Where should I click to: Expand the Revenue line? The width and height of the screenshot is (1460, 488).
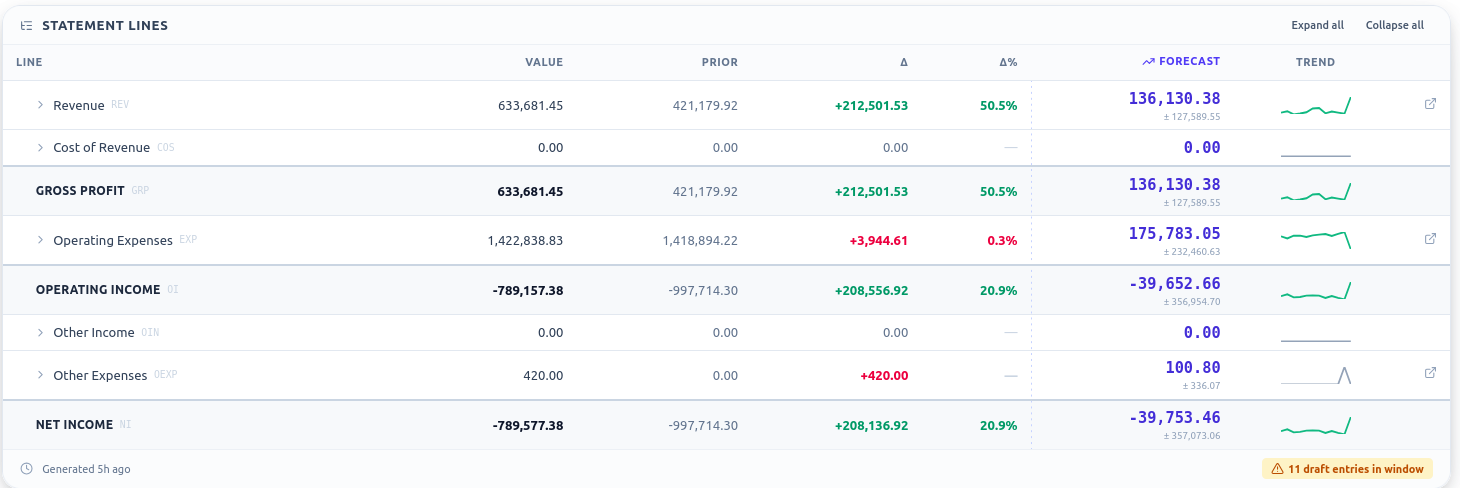(40, 105)
